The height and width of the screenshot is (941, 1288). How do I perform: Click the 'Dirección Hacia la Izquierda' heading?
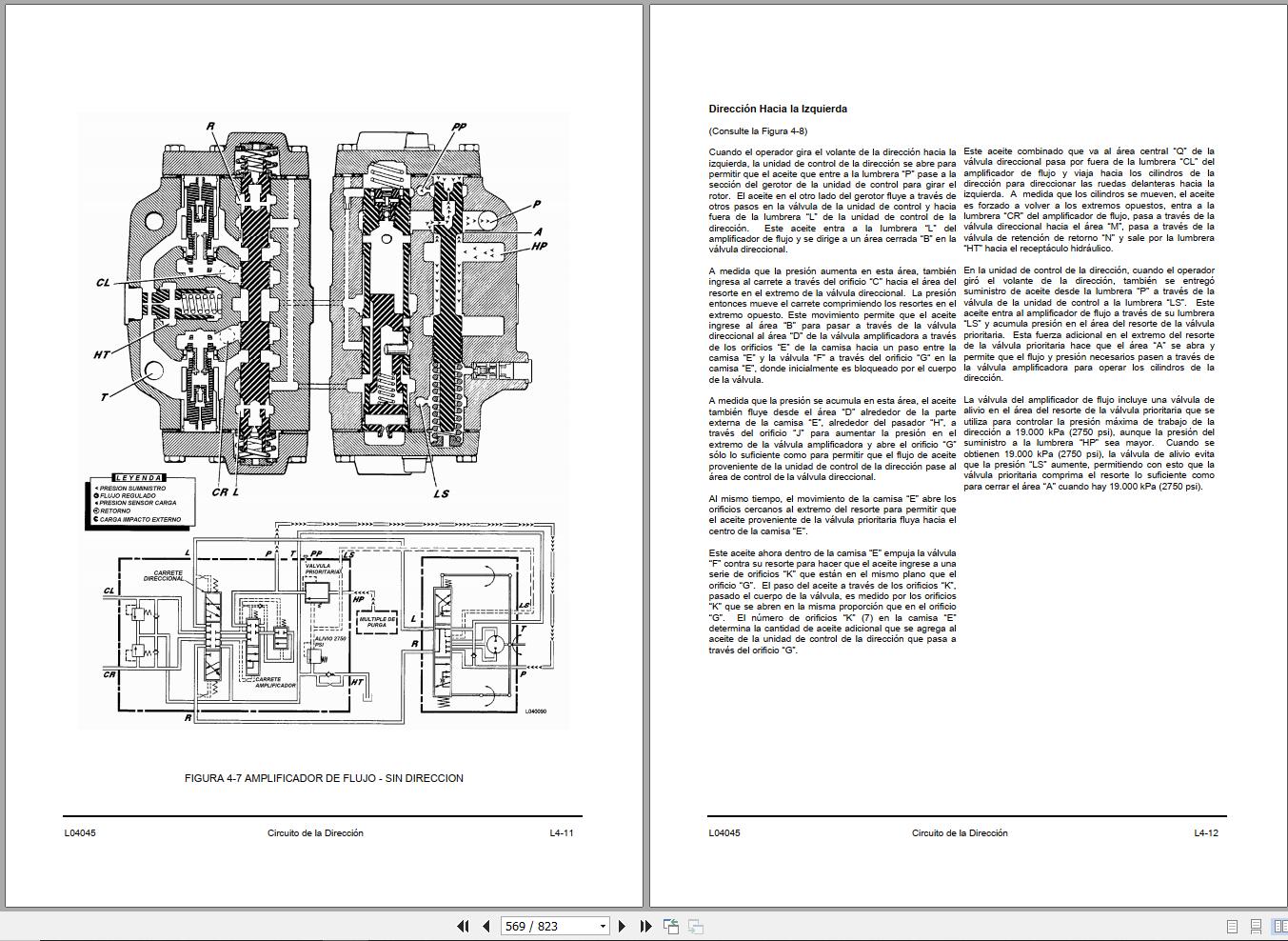click(778, 109)
